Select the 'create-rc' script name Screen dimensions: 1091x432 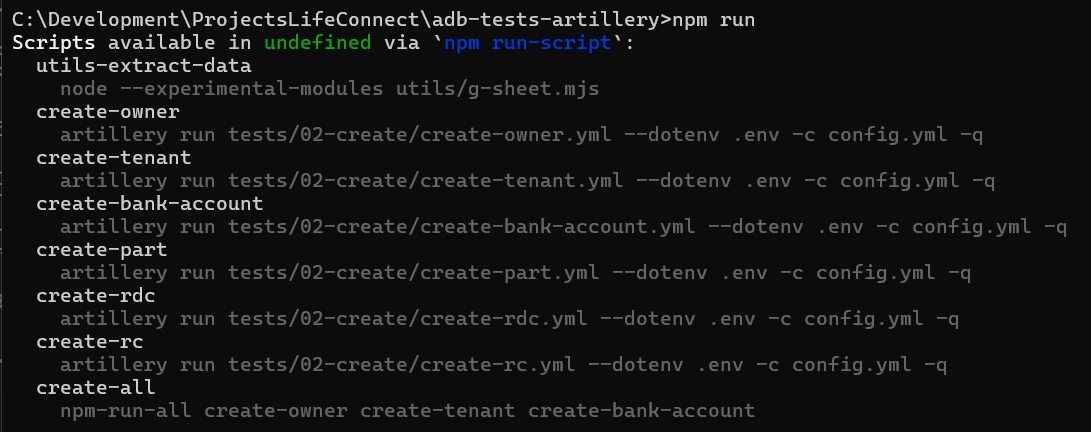pos(90,342)
